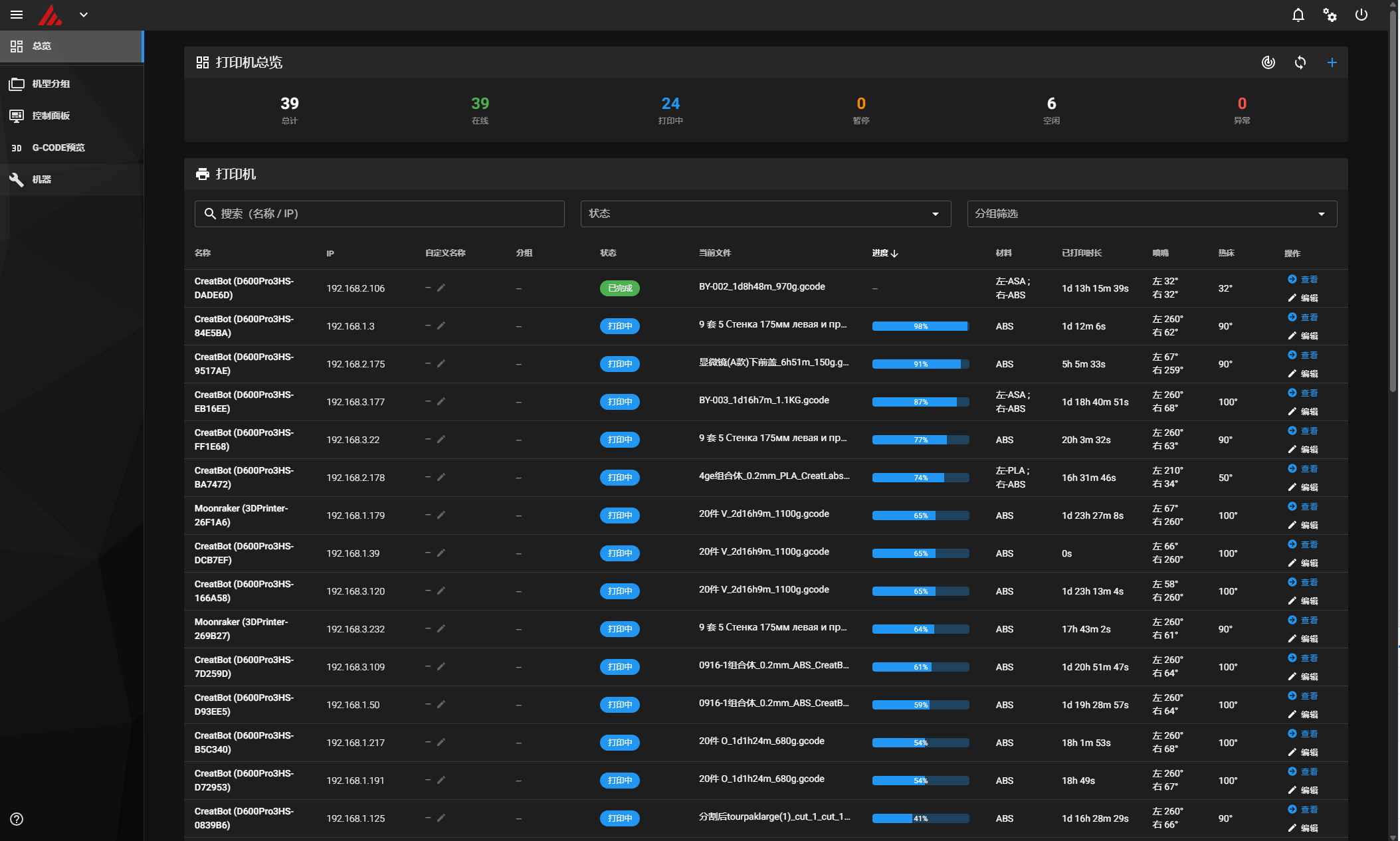Refresh the printer overview

click(1300, 62)
